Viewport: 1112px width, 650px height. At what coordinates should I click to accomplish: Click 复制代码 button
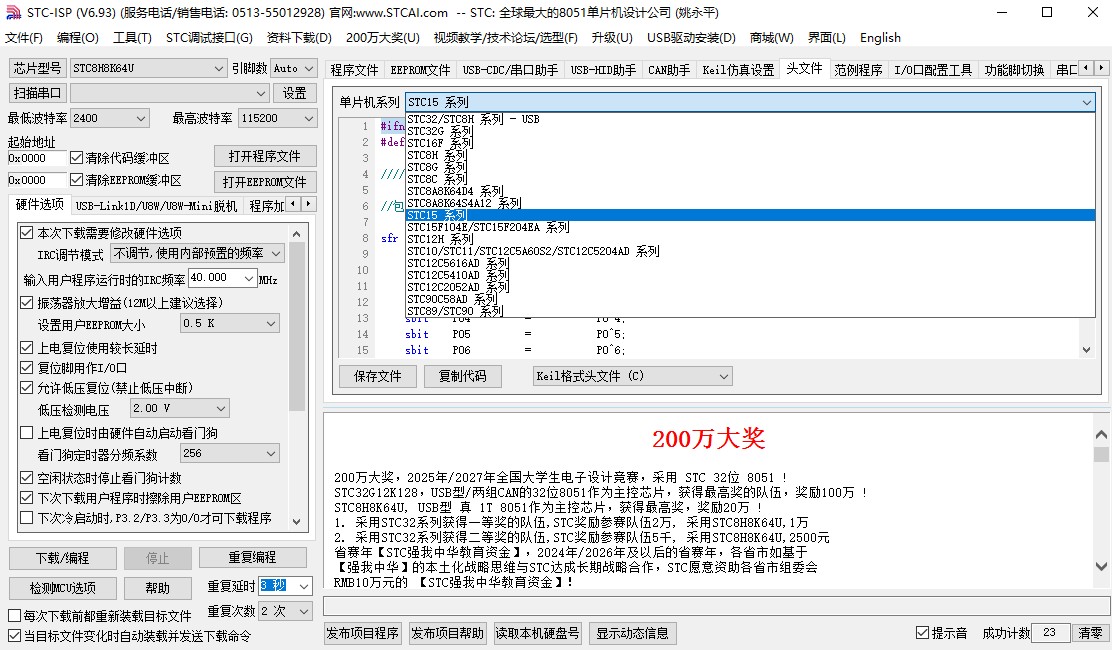point(462,376)
